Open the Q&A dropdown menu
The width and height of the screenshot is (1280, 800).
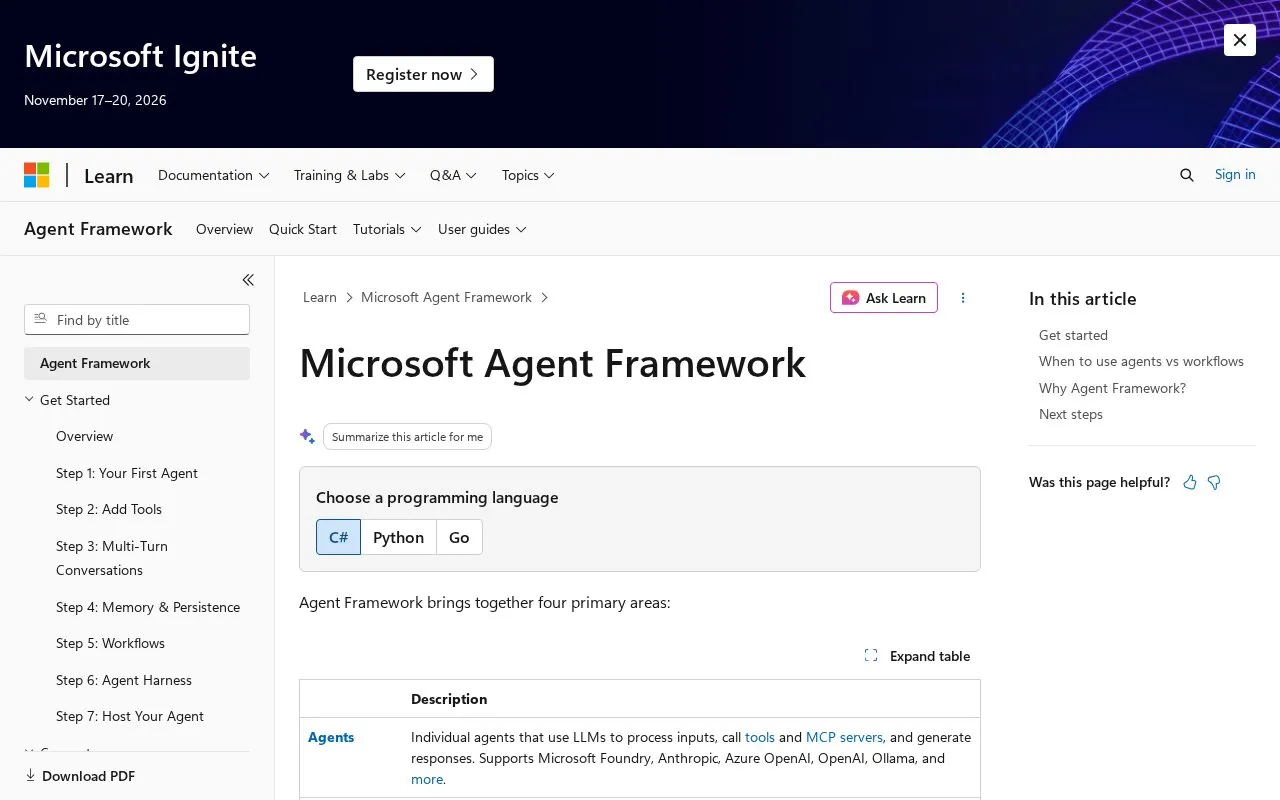pyautogui.click(x=453, y=175)
